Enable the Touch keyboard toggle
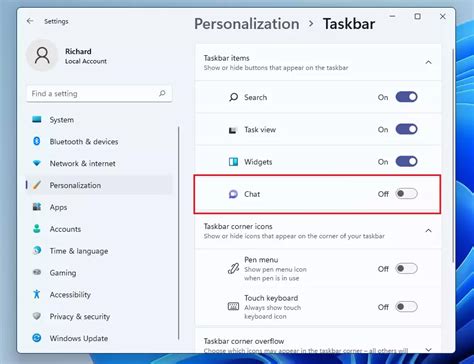 pos(406,307)
